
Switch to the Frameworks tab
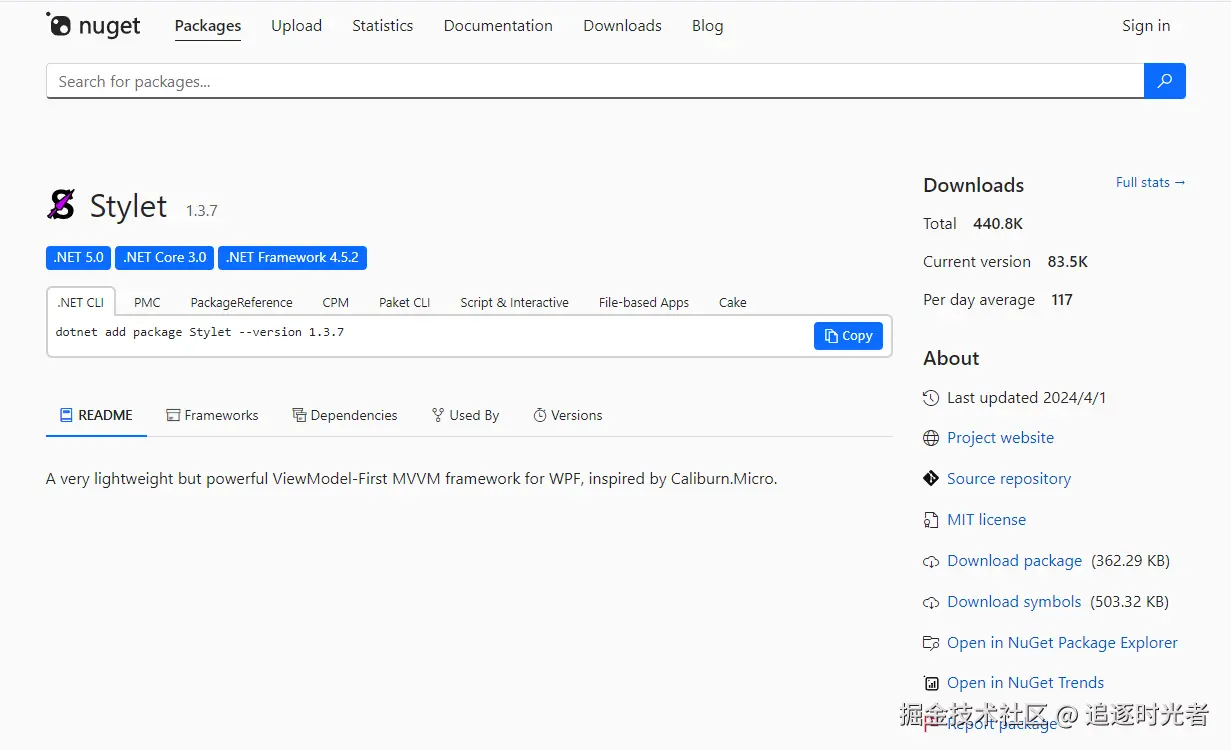click(212, 415)
